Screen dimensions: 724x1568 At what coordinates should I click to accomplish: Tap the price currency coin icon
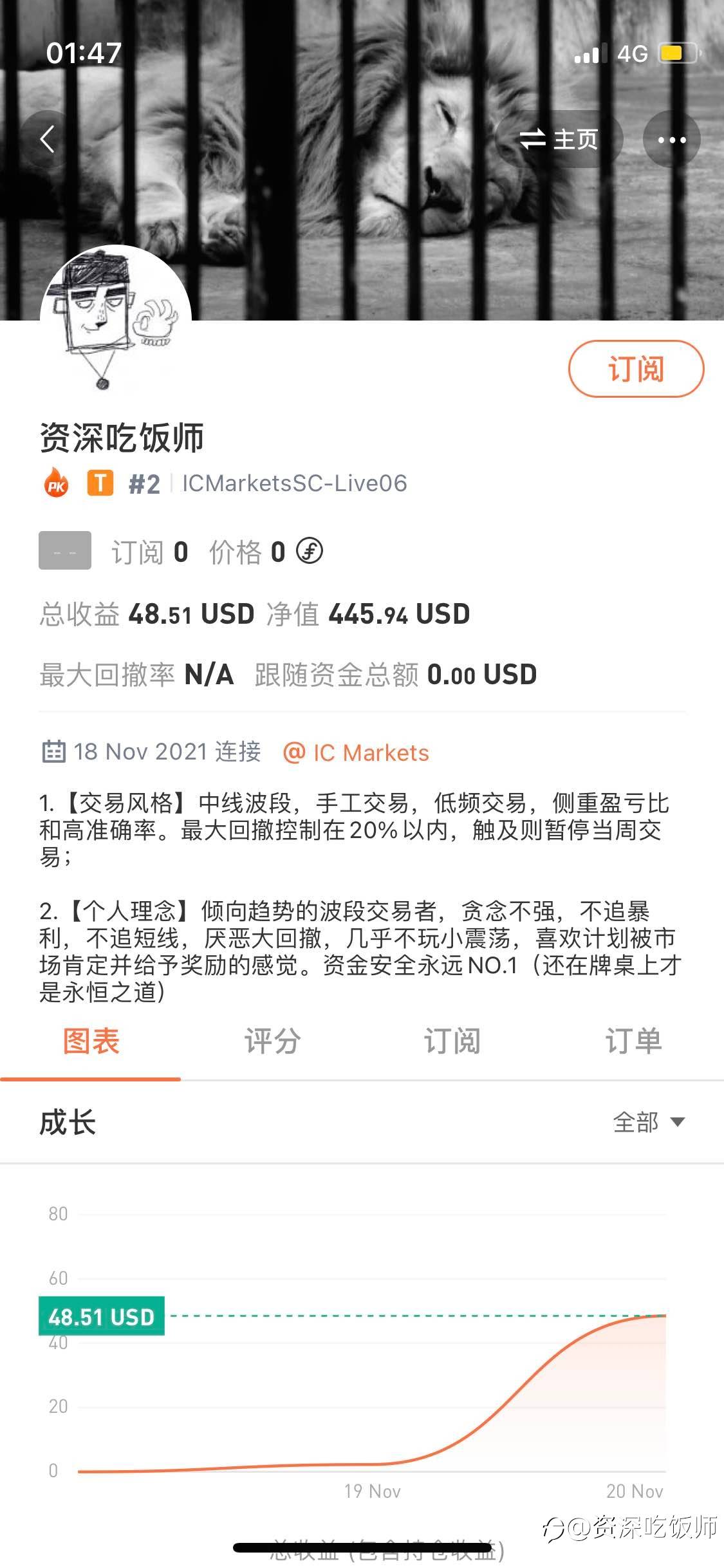tap(310, 551)
